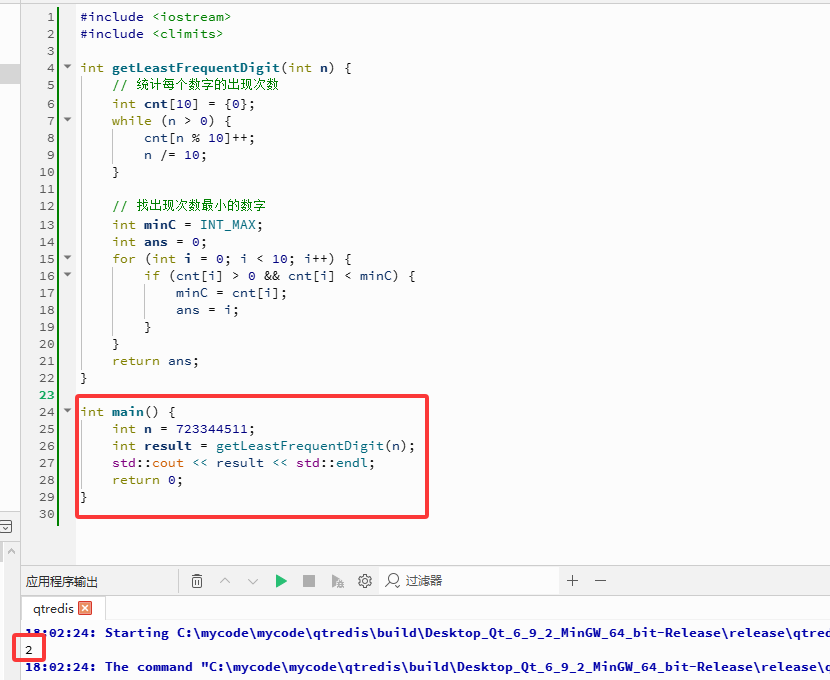
Task: Click 'int cnt[10] = {0};' line
Action: pos(183,104)
